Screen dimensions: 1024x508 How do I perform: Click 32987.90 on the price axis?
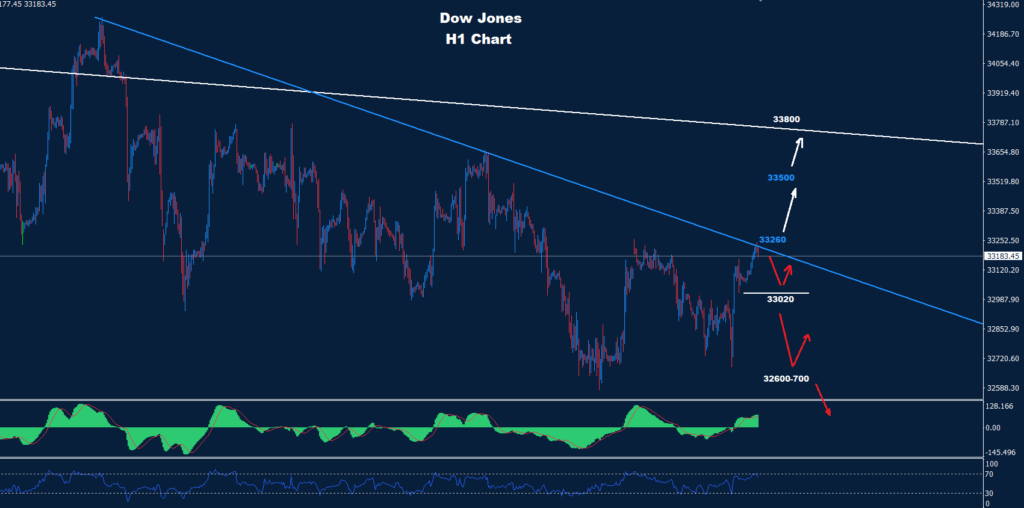click(x=1003, y=300)
